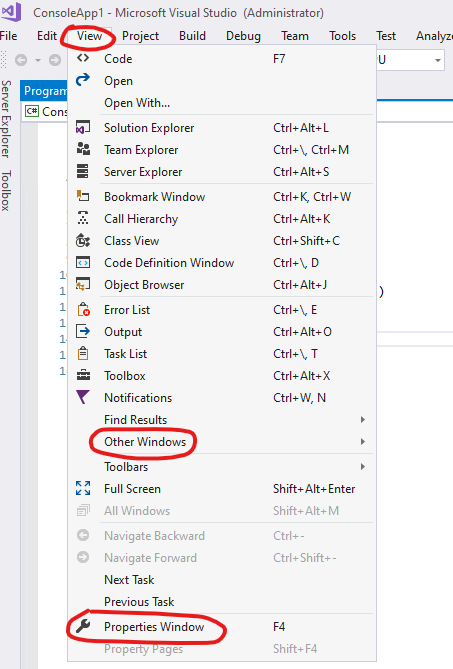Choose Call Hierarchy entry

click(x=222, y=218)
